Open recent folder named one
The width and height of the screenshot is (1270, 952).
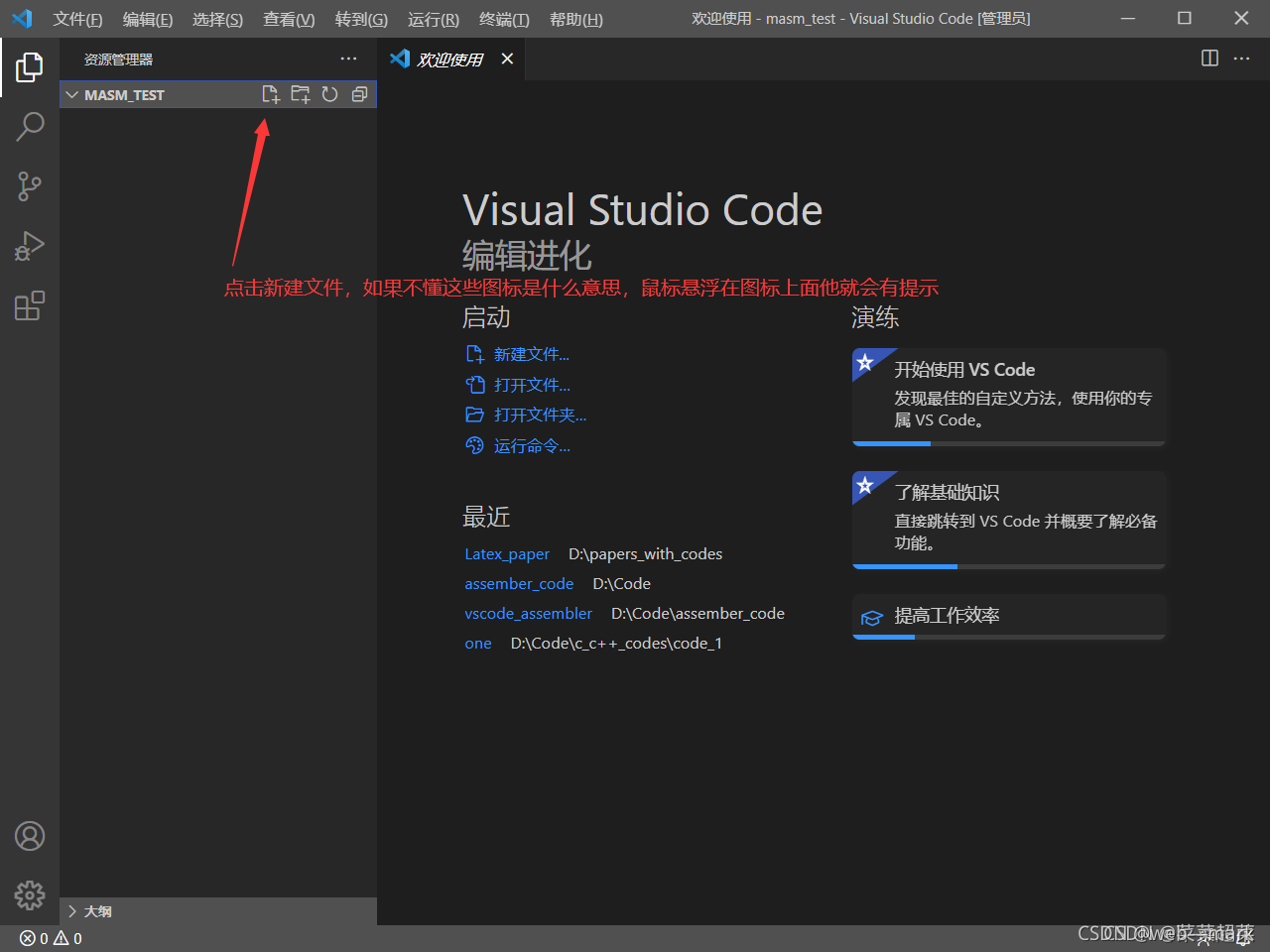point(478,644)
